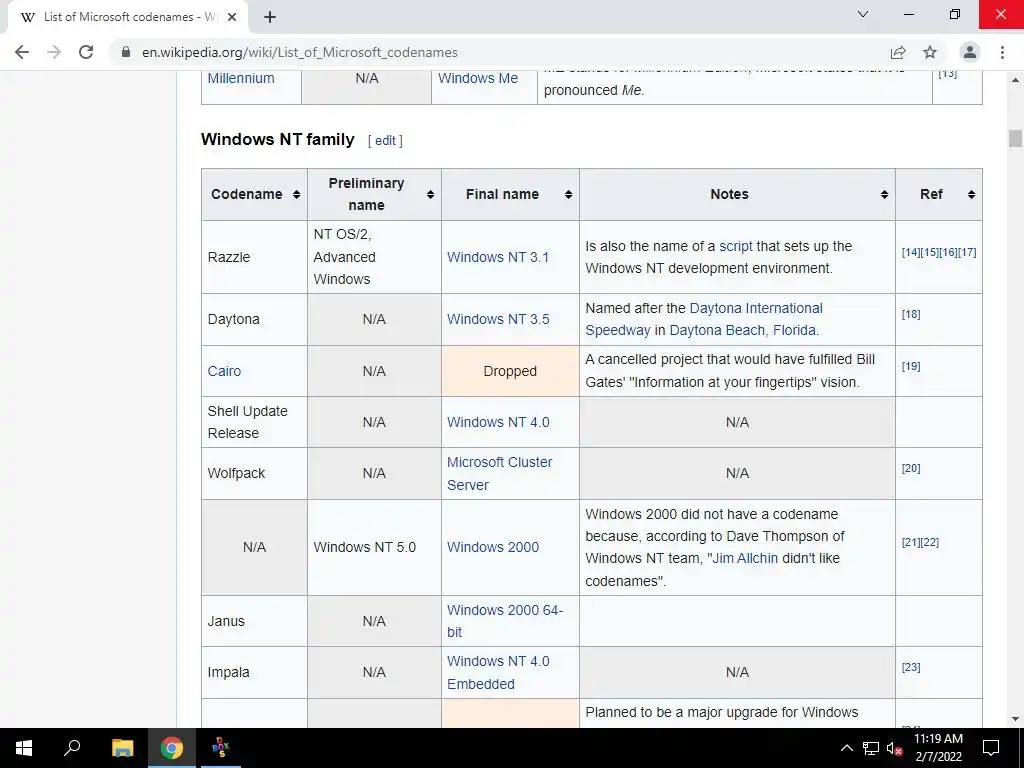Open the Windows NT 4.0 Embedded link
The image size is (1024, 768).
point(498,673)
